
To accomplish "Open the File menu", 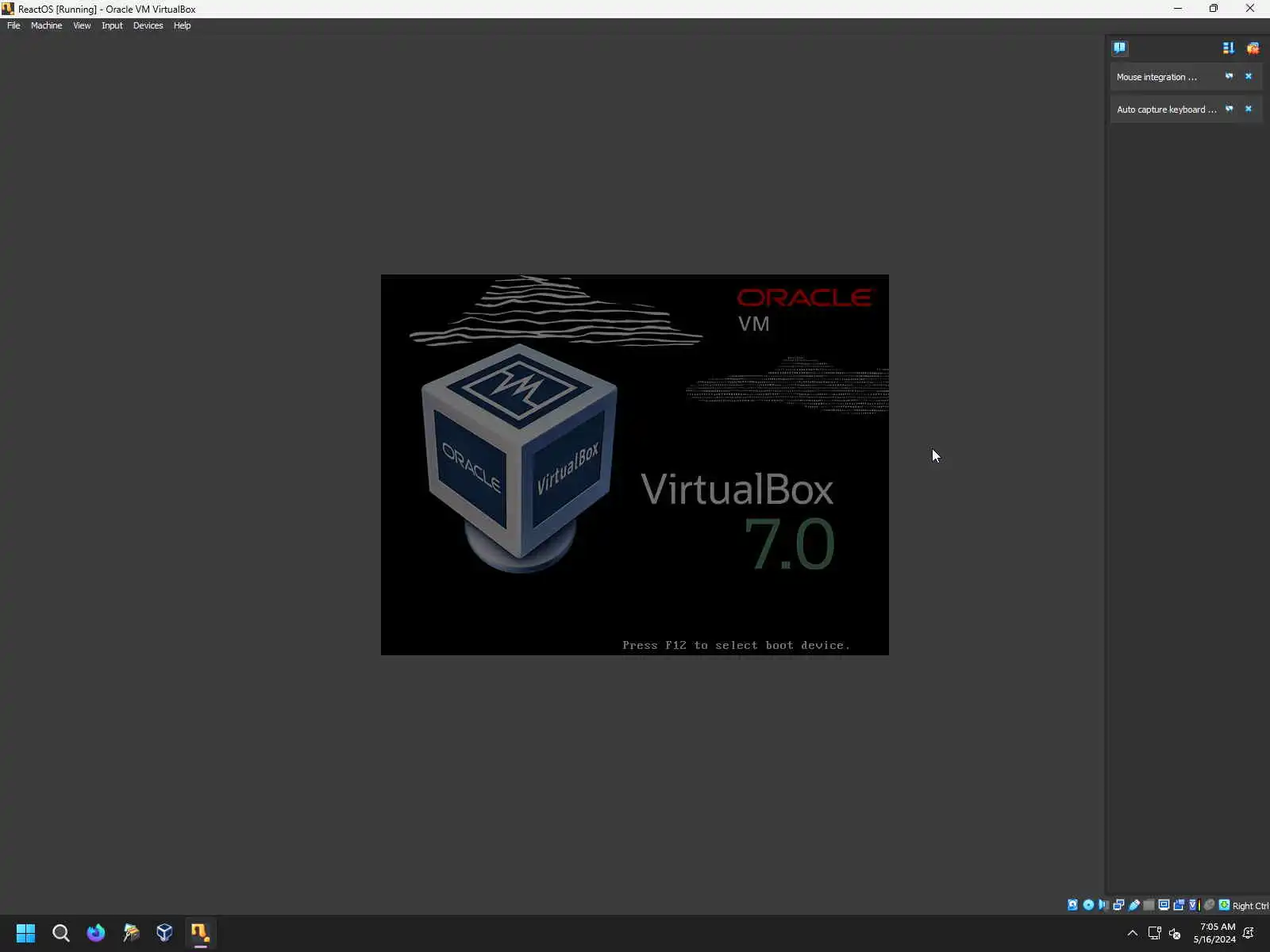I will coord(13,25).
